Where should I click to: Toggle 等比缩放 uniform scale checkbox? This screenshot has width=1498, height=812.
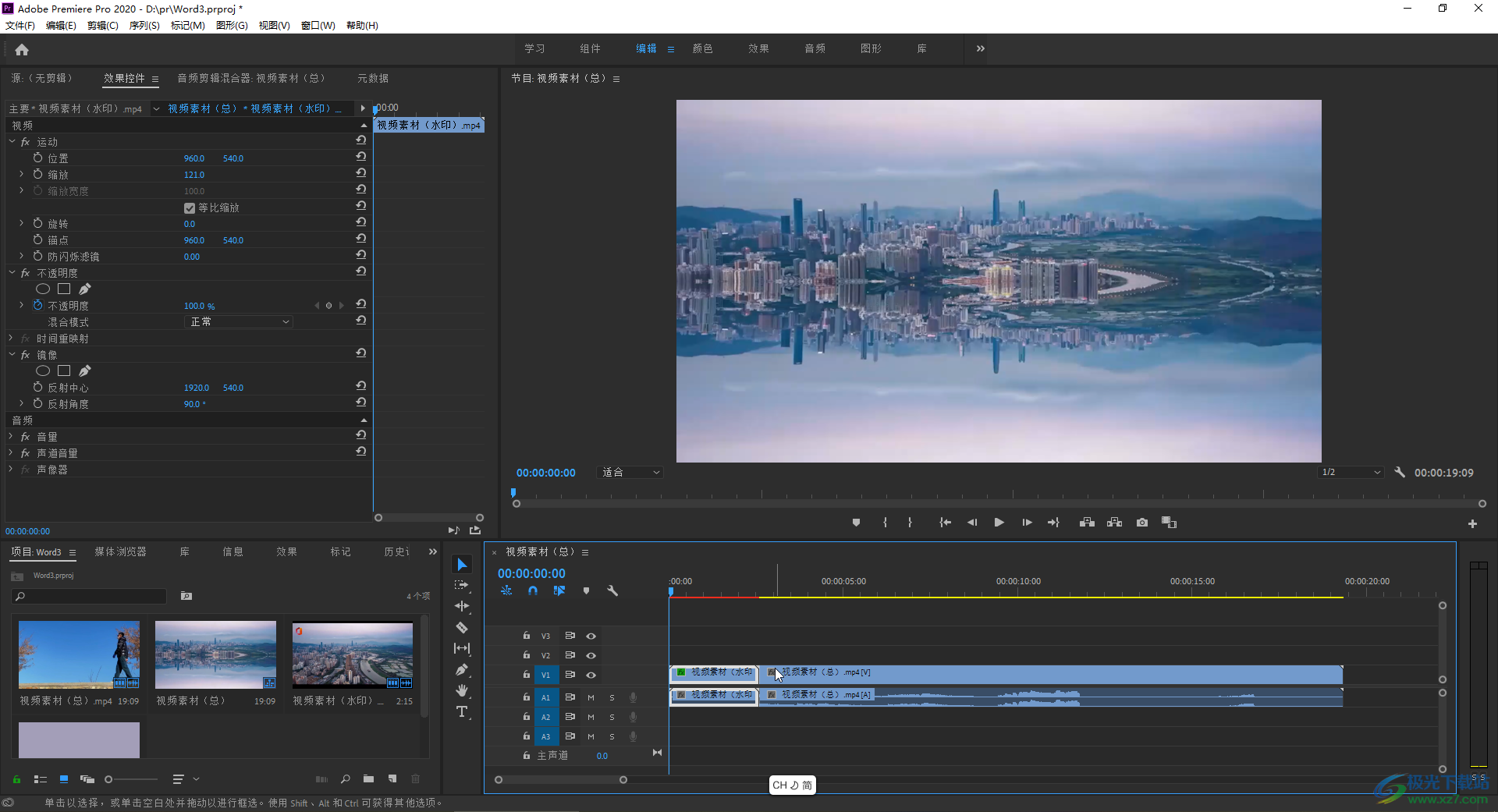coord(189,207)
